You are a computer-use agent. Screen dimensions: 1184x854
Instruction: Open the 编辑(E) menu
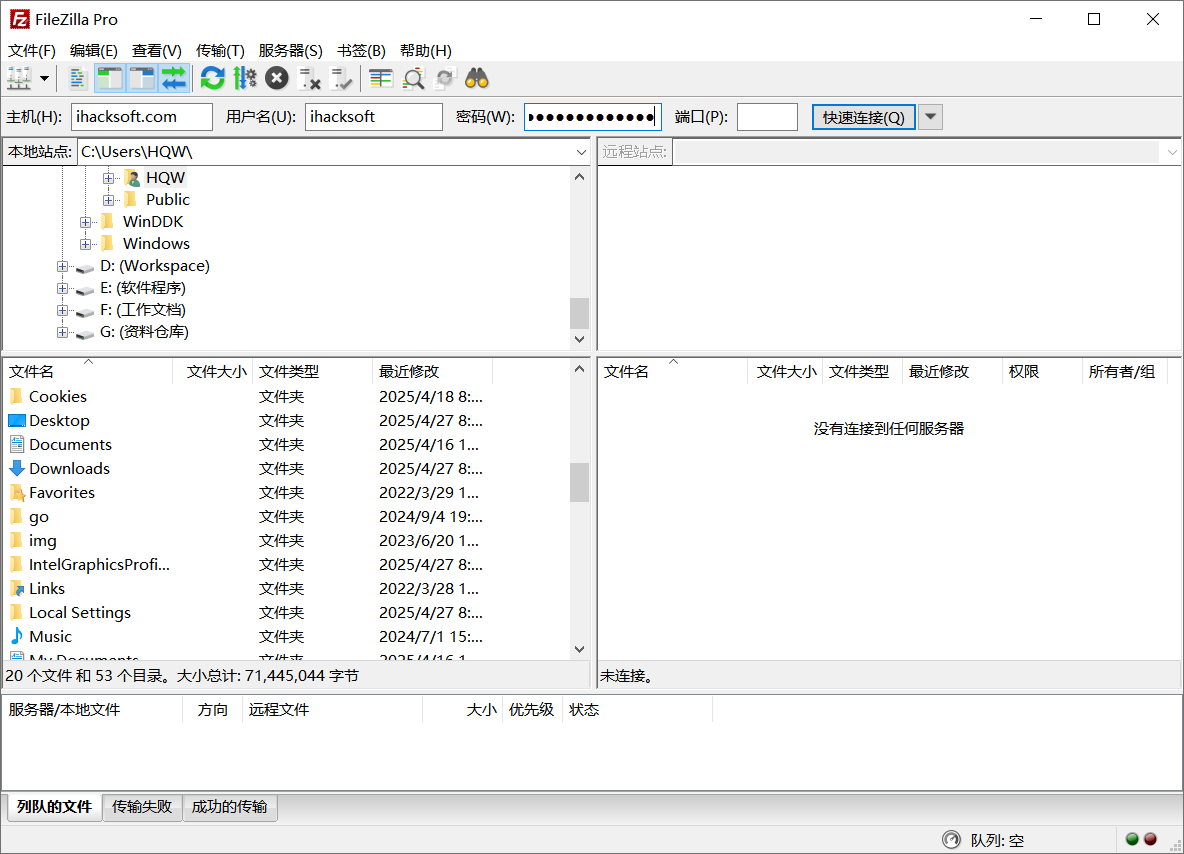point(94,51)
